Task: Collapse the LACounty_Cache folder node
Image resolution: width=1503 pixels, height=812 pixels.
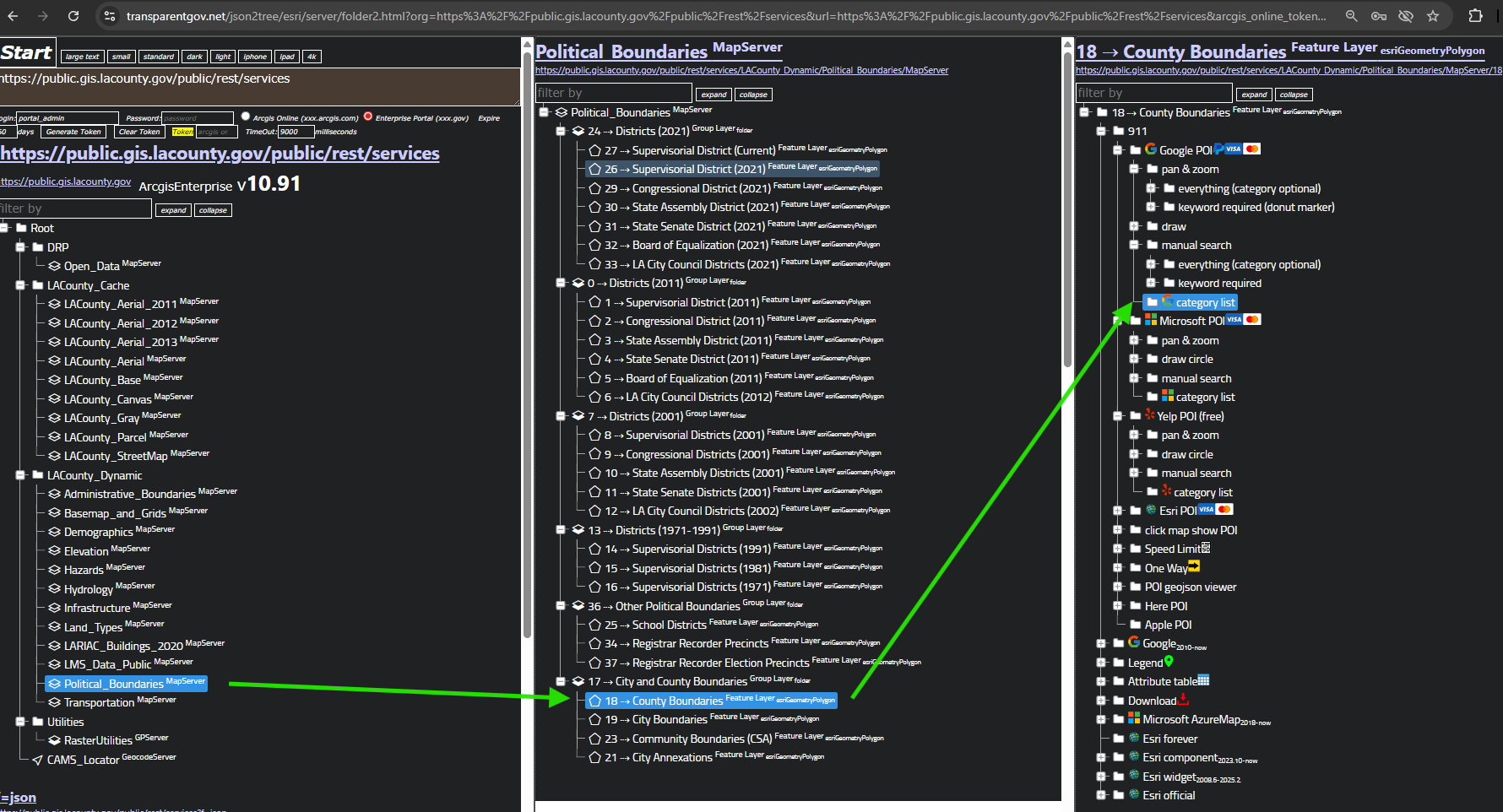Action: [20, 285]
